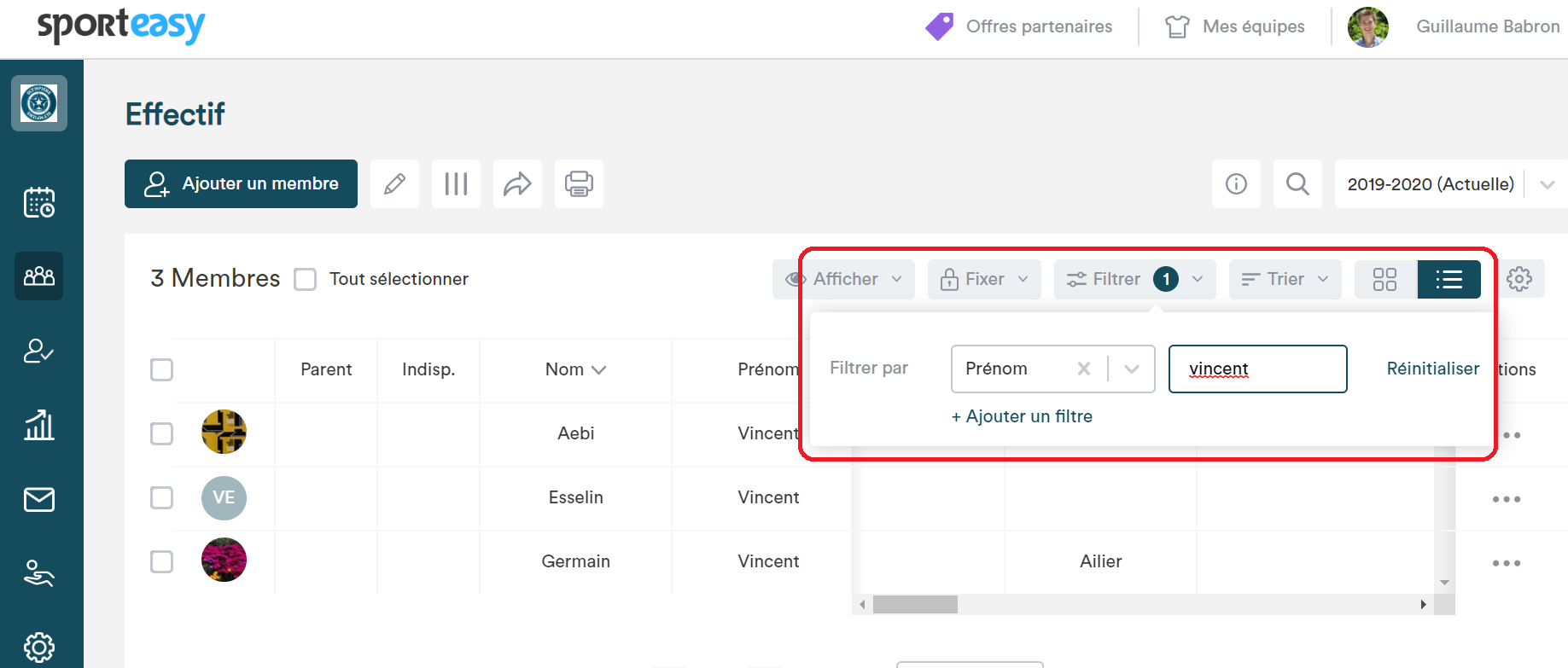Click the Réinitialiser link
Image resolution: width=1568 pixels, height=668 pixels.
click(x=1432, y=369)
